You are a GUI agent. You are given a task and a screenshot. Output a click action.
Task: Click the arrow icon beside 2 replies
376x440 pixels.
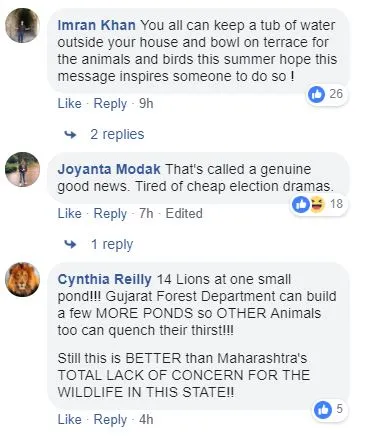click(x=70, y=135)
